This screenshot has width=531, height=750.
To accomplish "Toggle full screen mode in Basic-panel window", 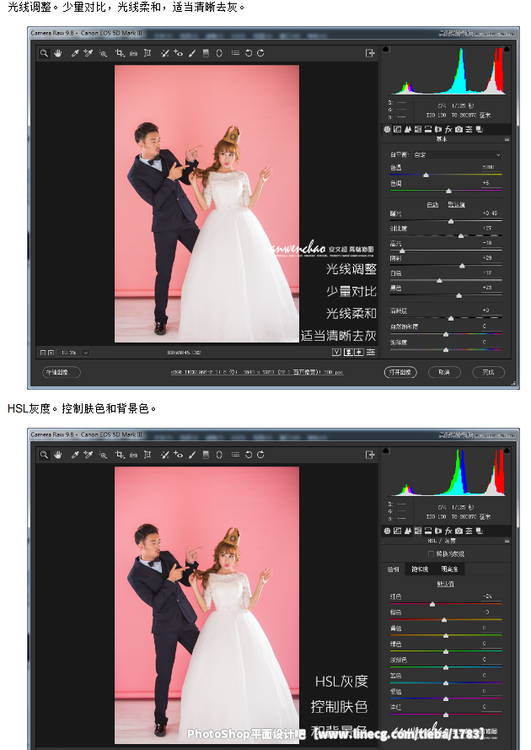I will click(370, 53).
